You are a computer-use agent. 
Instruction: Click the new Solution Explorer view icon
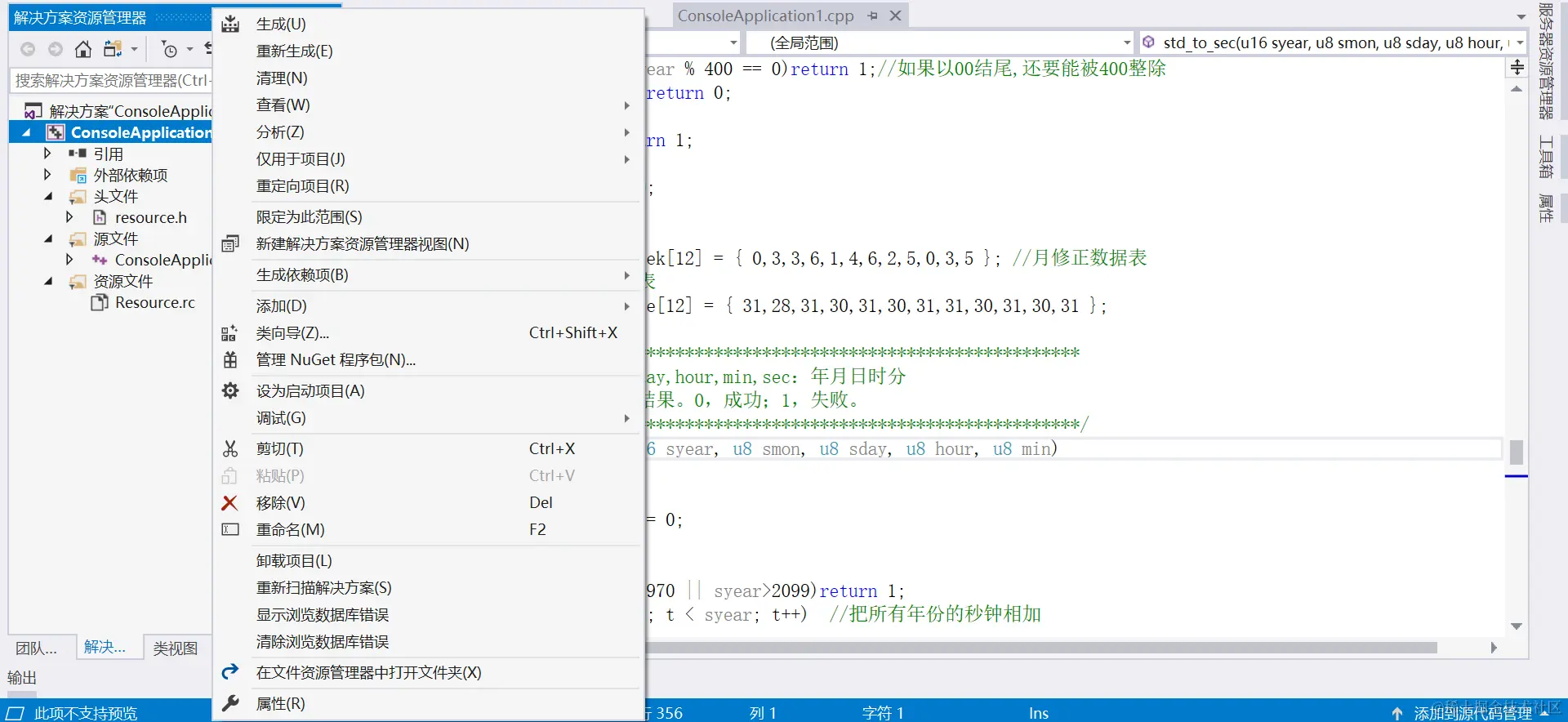230,243
